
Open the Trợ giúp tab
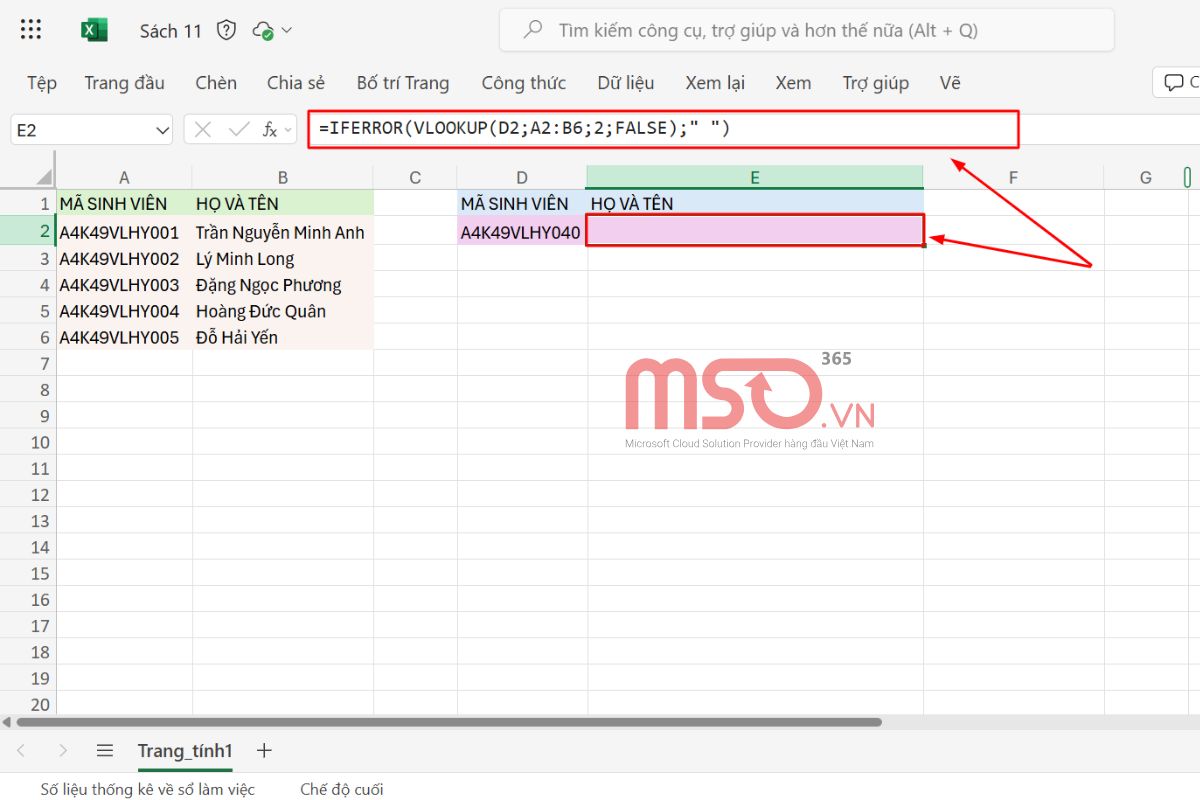click(x=875, y=83)
